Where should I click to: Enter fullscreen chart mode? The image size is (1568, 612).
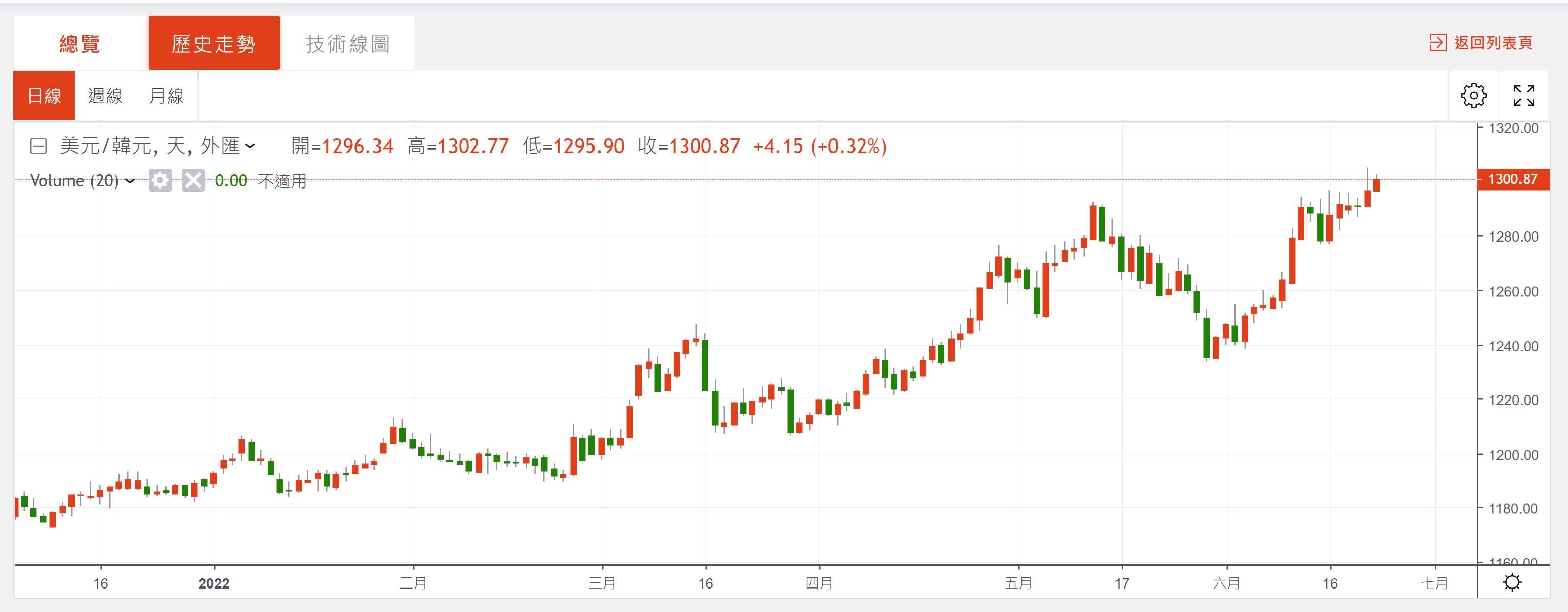click(x=1524, y=96)
